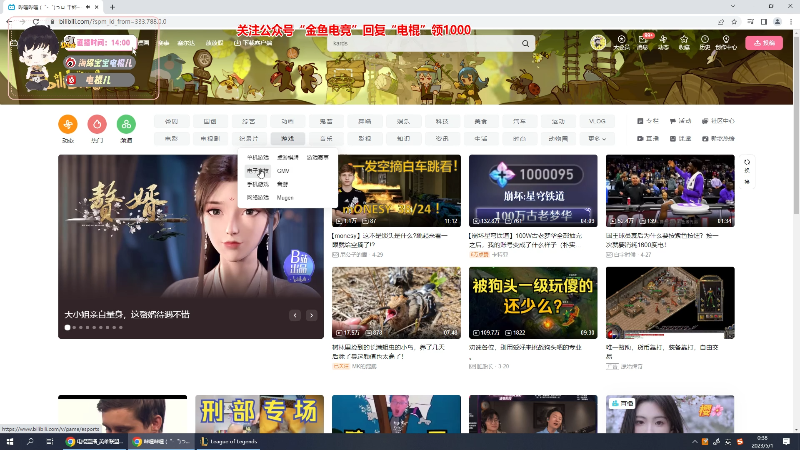
Task: Expand the 更多 channel dropdown
Action: [597, 138]
